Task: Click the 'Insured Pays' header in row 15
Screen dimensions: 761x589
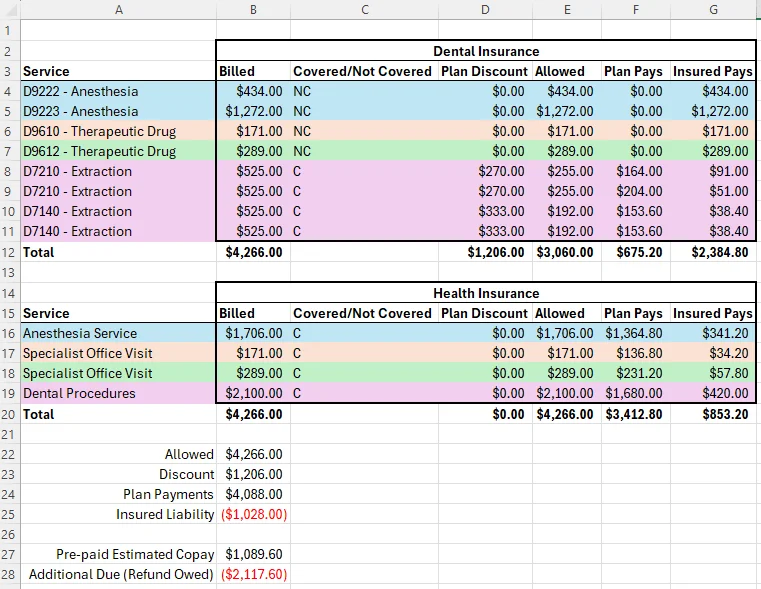Action: [x=713, y=313]
